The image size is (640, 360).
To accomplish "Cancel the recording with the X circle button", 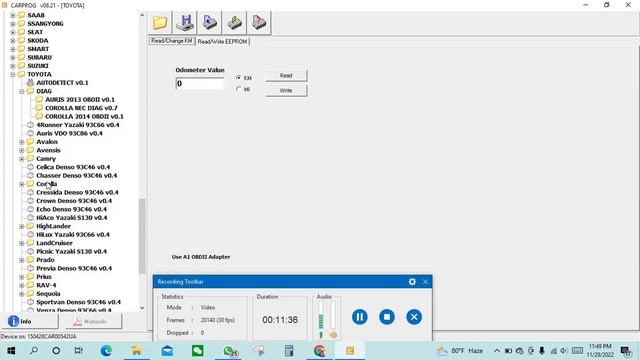I will 414,317.
